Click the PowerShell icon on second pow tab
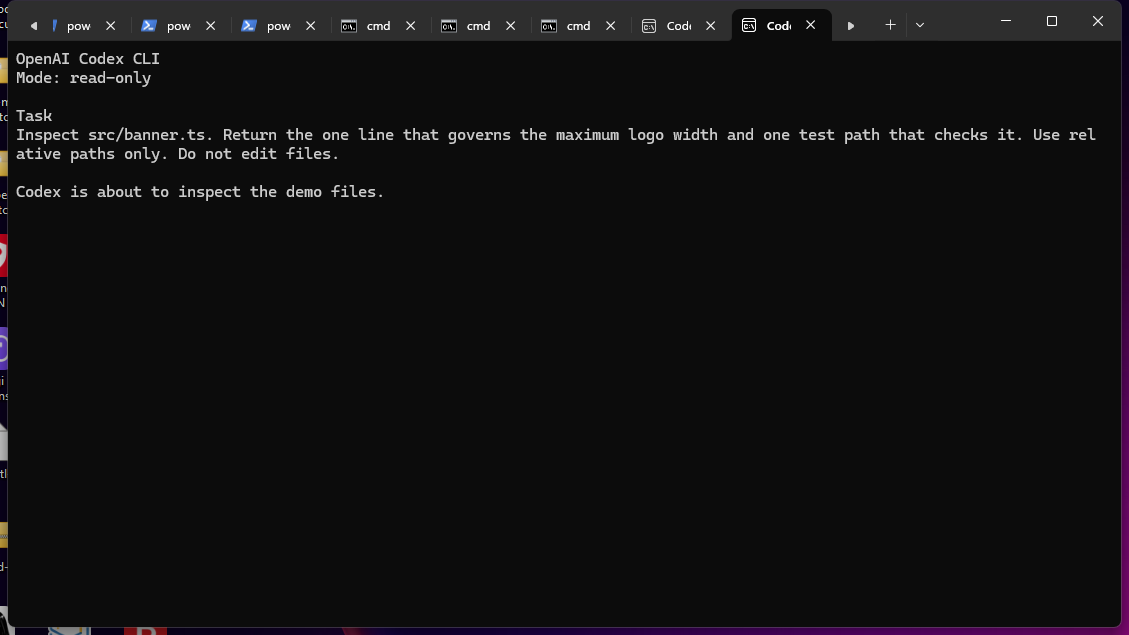Image resolution: width=1129 pixels, height=635 pixels. point(148,25)
